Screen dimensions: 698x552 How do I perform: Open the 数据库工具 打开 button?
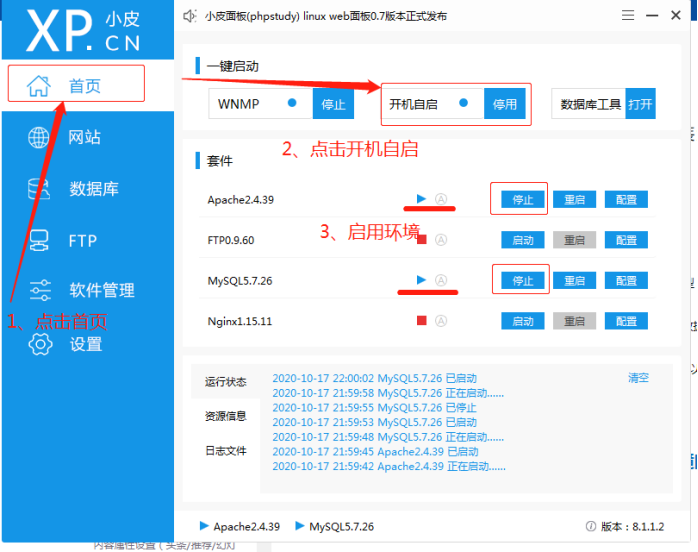tap(640, 104)
